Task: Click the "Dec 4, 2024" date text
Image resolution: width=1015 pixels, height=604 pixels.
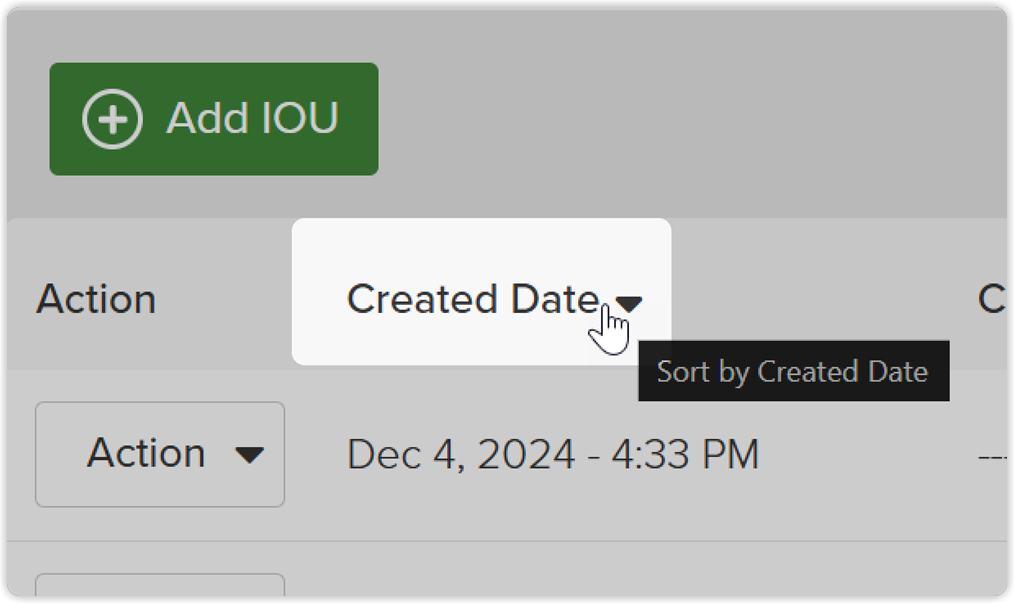Action: point(461,455)
